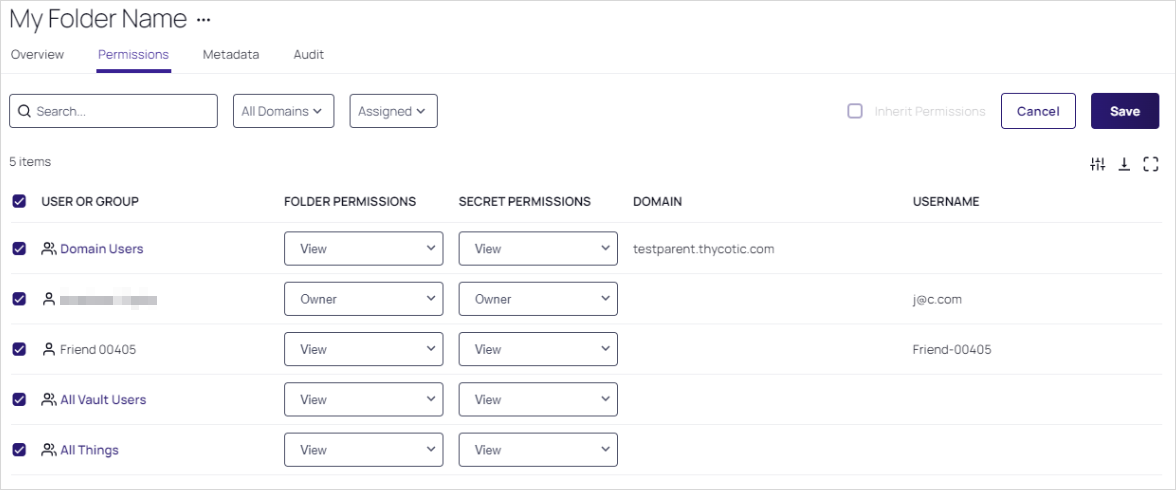Expand the Assigned filter dropdown

pyautogui.click(x=393, y=111)
